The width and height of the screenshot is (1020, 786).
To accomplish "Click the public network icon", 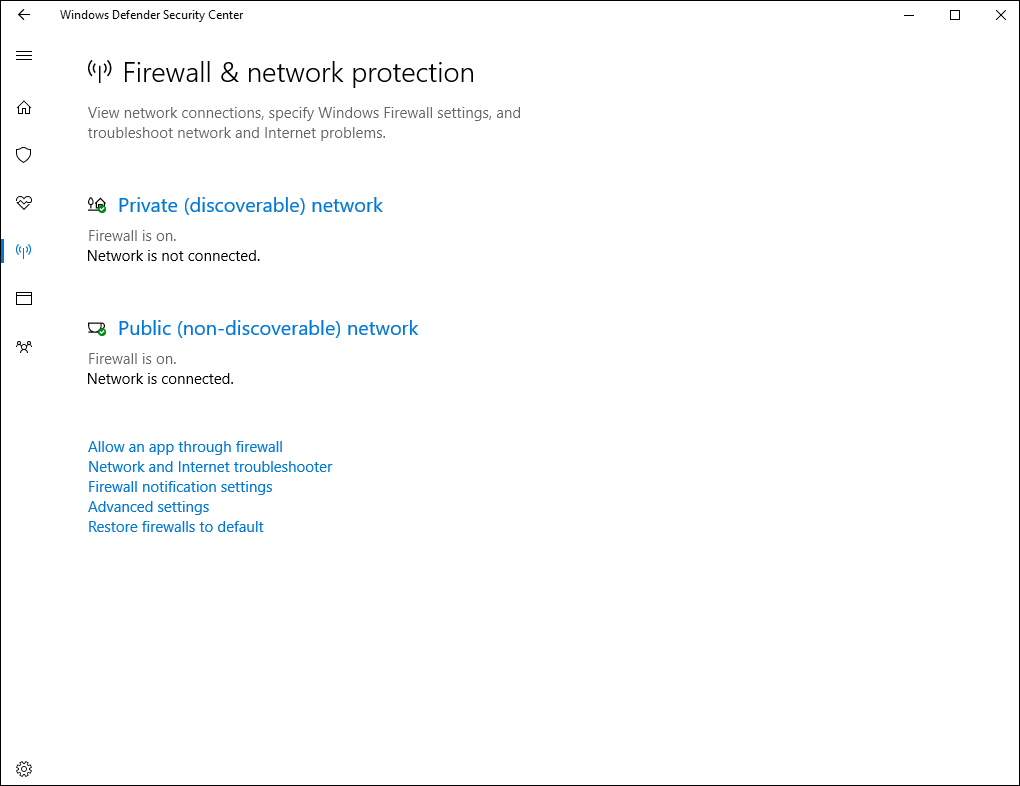I will click(x=97, y=327).
